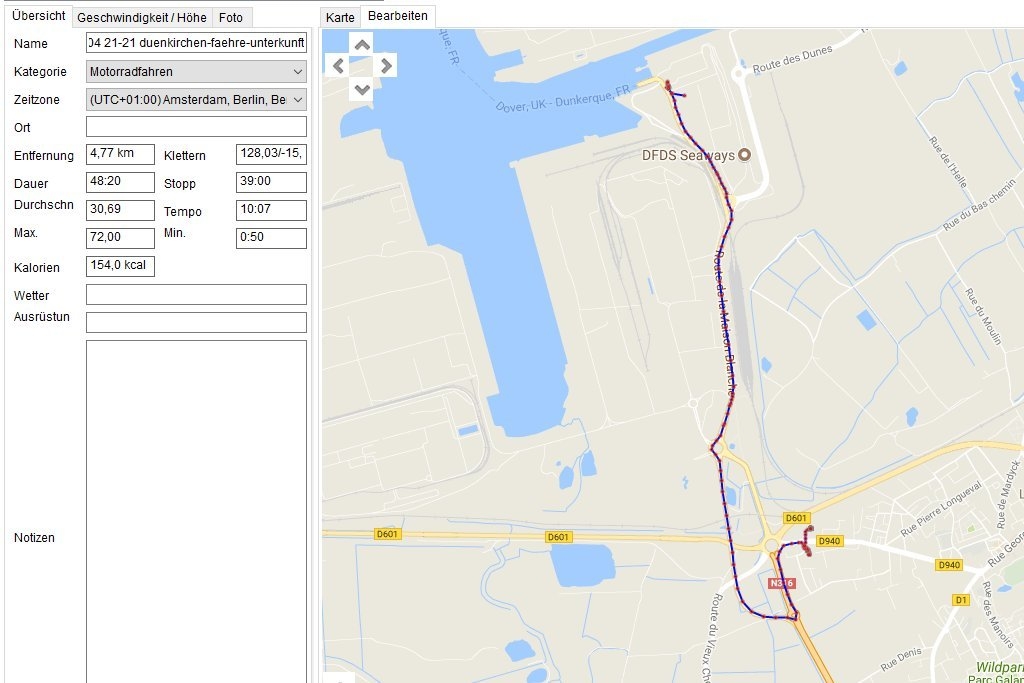Open the Kategorie dropdown
This screenshot has width=1024, height=683.
pyautogui.click(x=196, y=72)
